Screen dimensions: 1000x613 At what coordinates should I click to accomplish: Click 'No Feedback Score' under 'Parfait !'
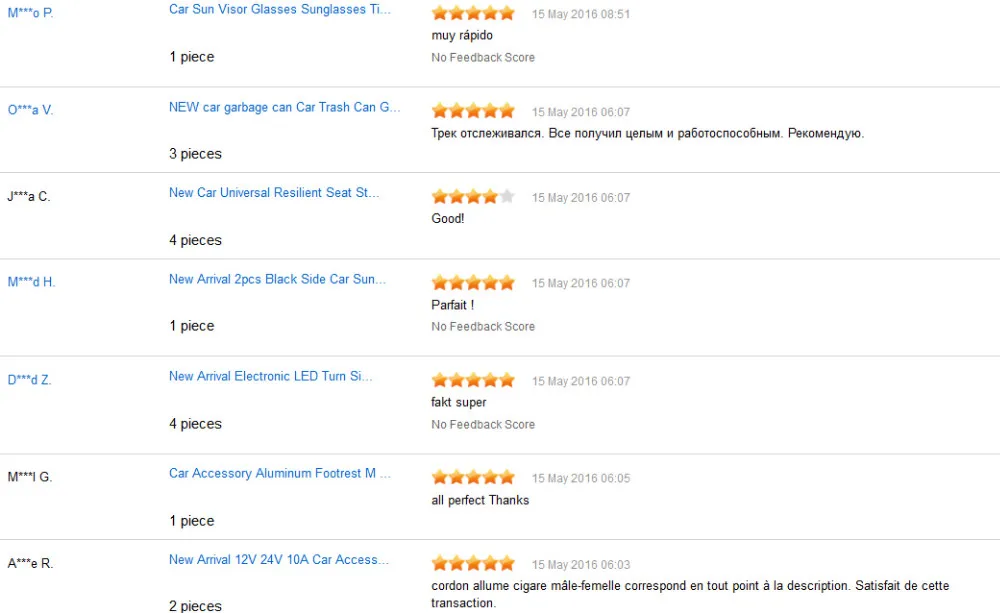pos(483,327)
